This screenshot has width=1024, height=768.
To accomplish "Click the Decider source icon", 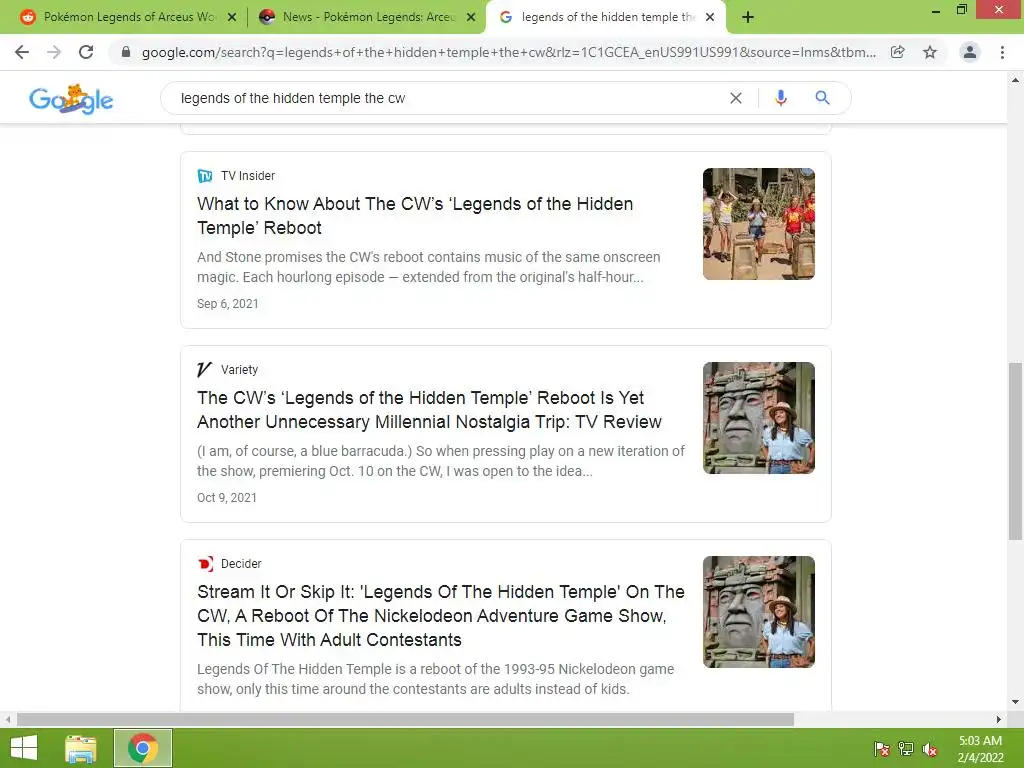I will click(205, 564).
